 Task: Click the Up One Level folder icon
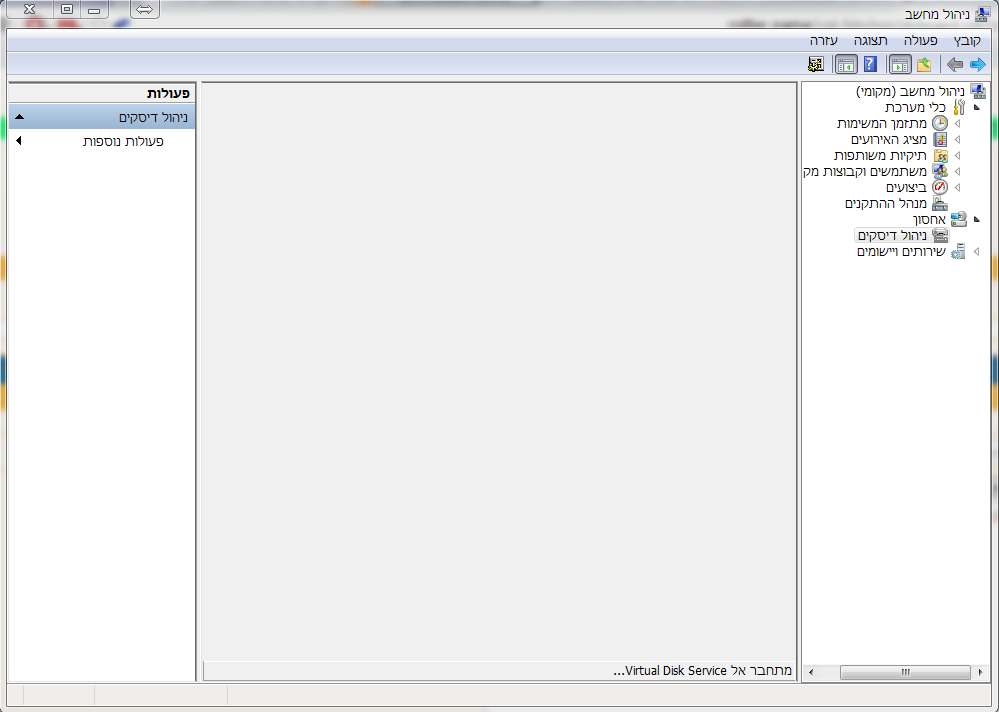pyautogui.click(x=924, y=65)
